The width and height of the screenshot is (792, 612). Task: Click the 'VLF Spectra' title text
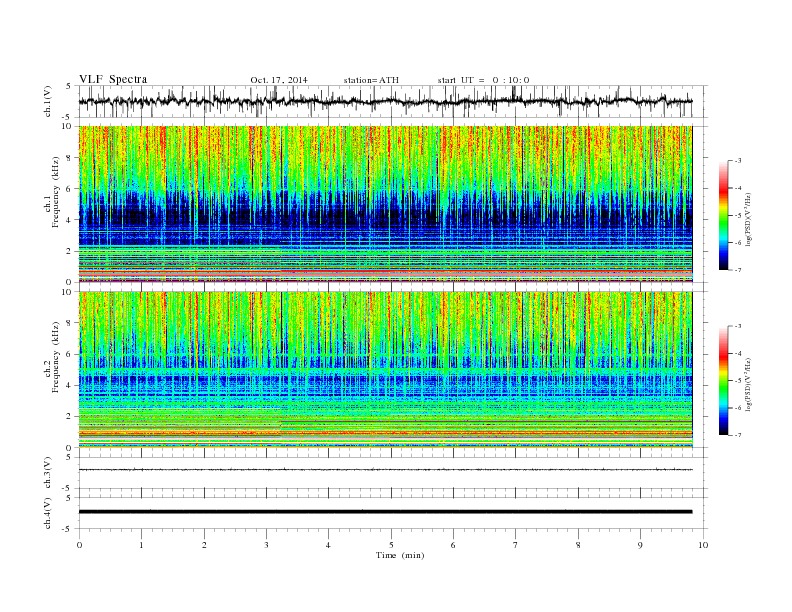pyautogui.click(x=113, y=79)
